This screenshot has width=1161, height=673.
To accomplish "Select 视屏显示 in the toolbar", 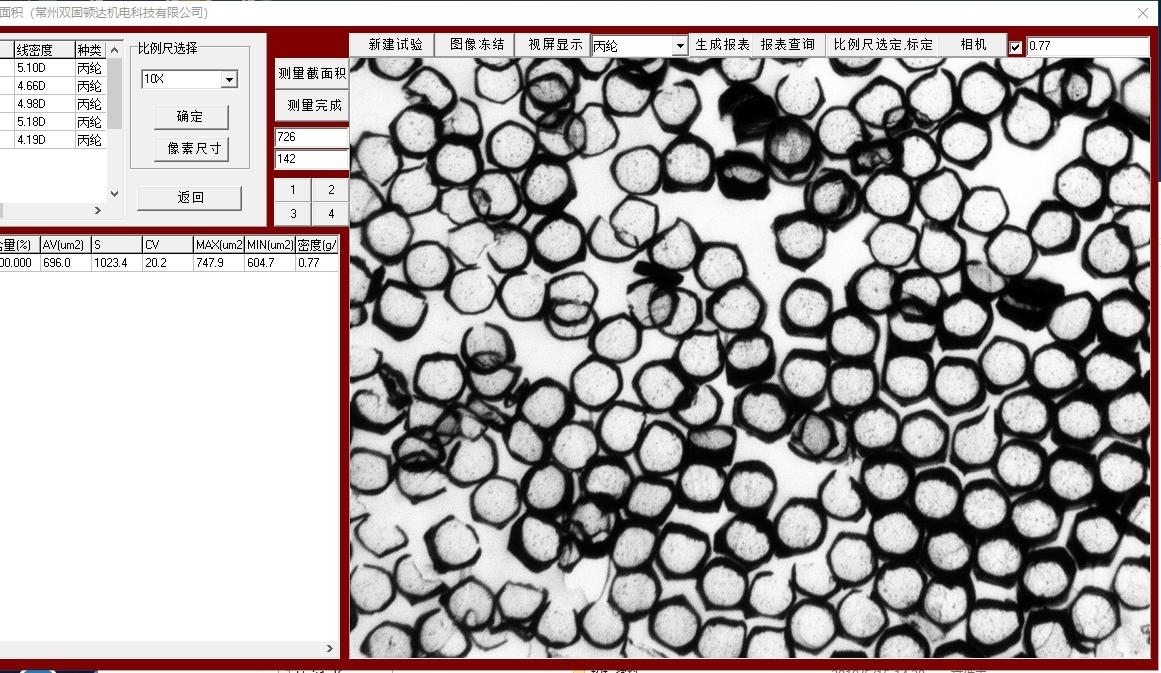I will tap(555, 45).
